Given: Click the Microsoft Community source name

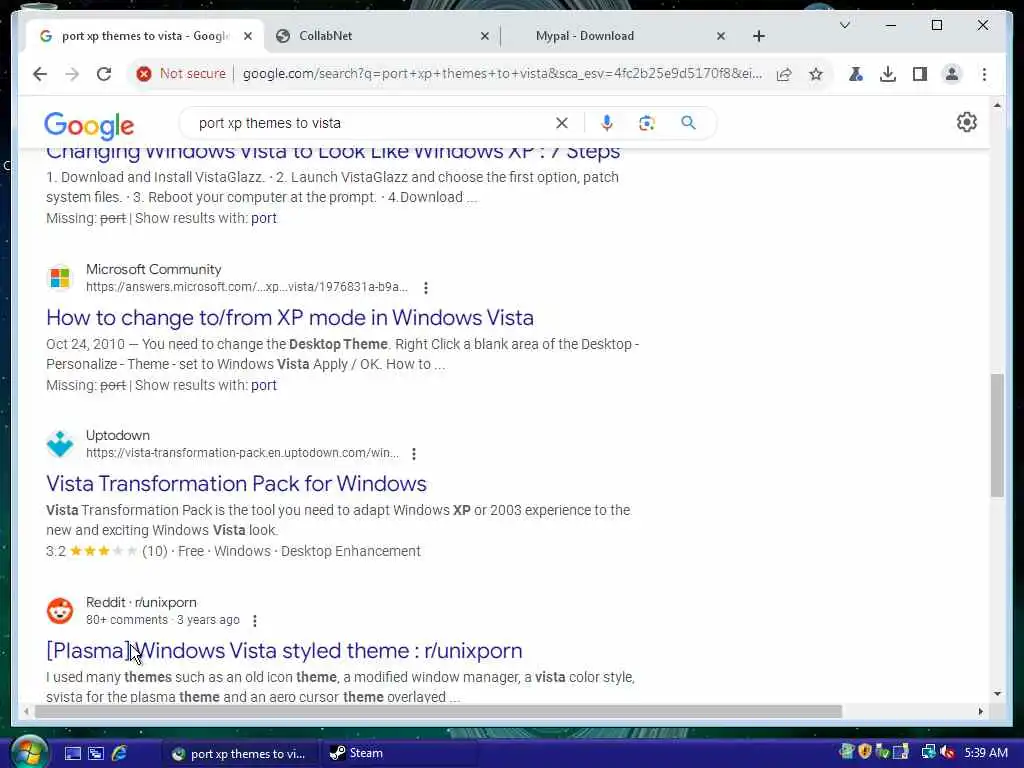Looking at the screenshot, I should tap(153, 269).
